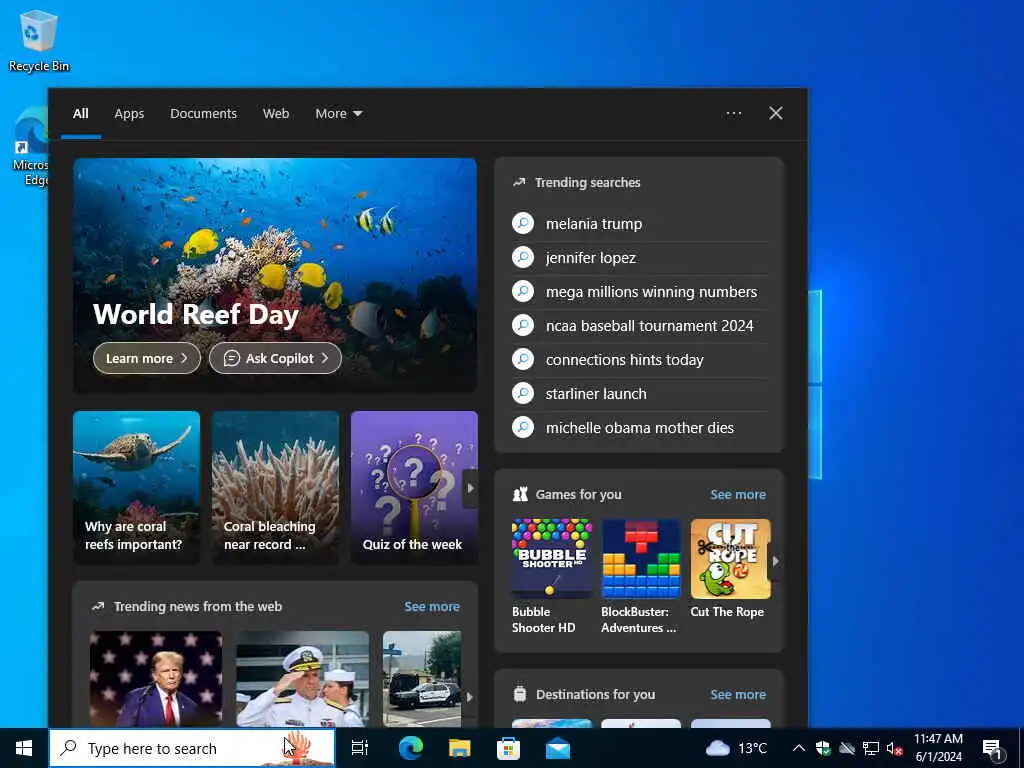Open the Mail app from the taskbar
The height and width of the screenshot is (768, 1024).
(x=558, y=748)
